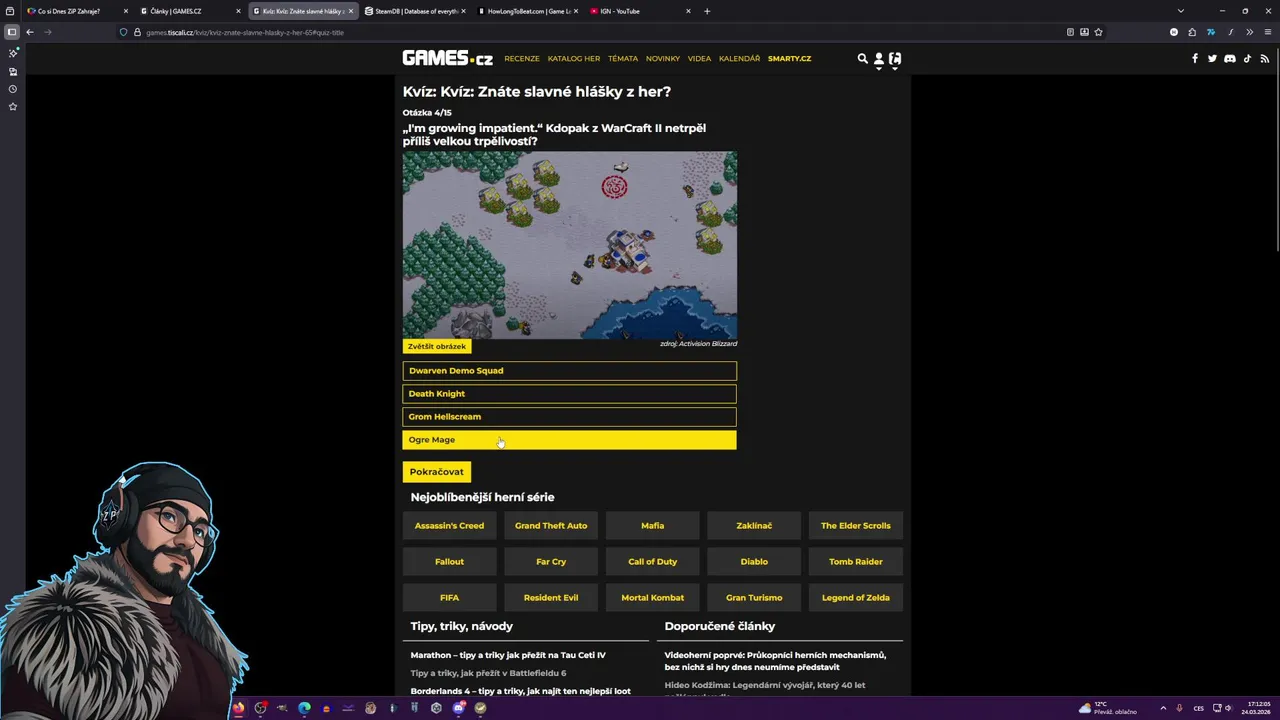Open the VIDEA menu item

click(x=699, y=59)
